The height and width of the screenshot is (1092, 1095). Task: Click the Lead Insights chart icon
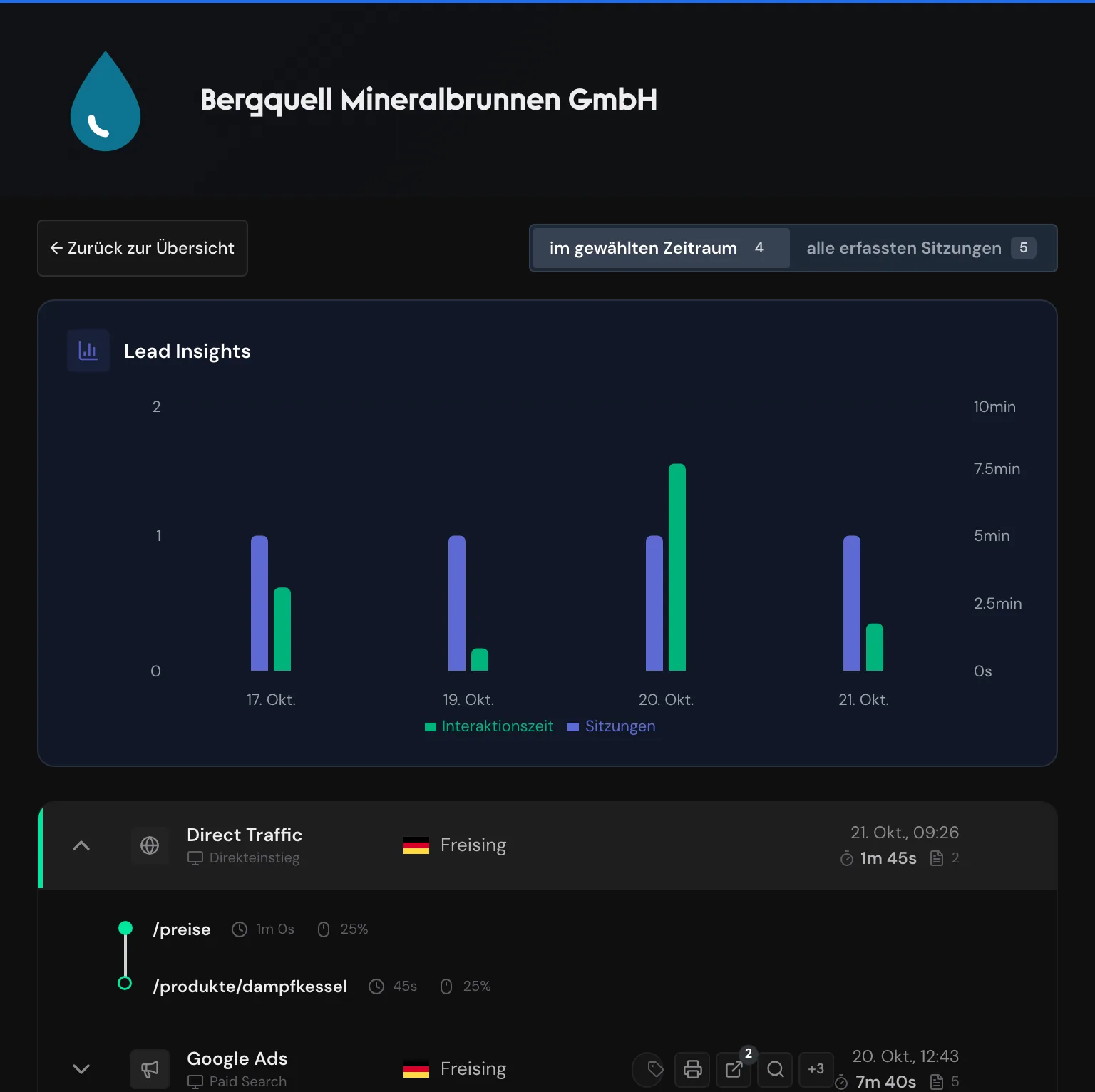click(x=88, y=351)
